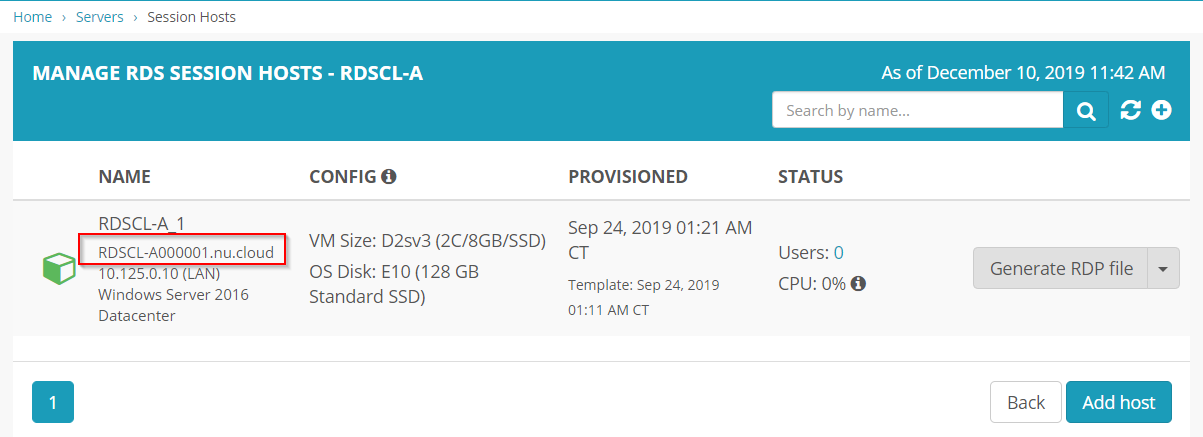1203x437 pixels.
Task: Click the Back button
Action: click(x=1026, y=402)
